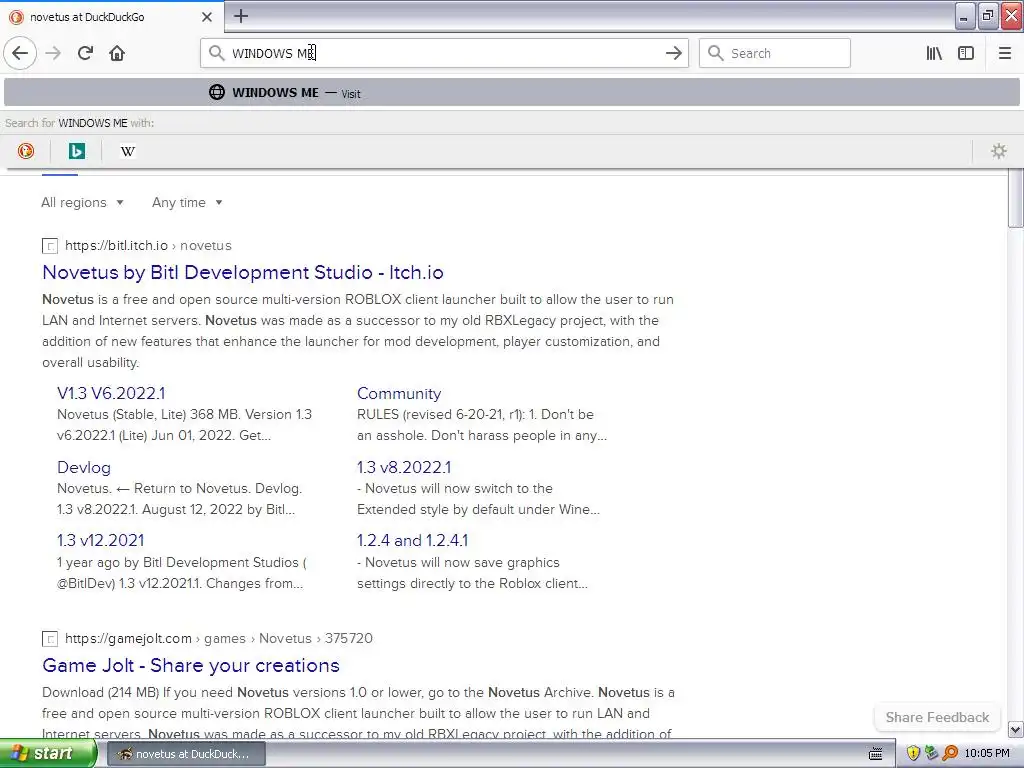Open the 1.2.4 and 1.2.4.1 sublink
This screenshot has height=768, width=1024.
click(x=412, y=541)
